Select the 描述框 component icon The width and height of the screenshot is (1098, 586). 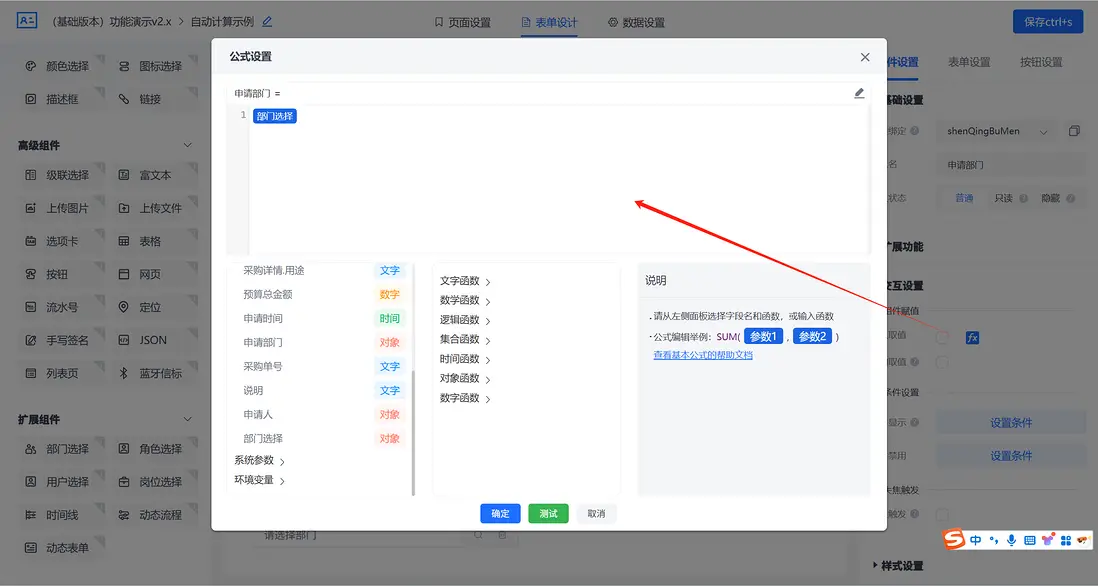pyautogui.click(x=30, y=99)
